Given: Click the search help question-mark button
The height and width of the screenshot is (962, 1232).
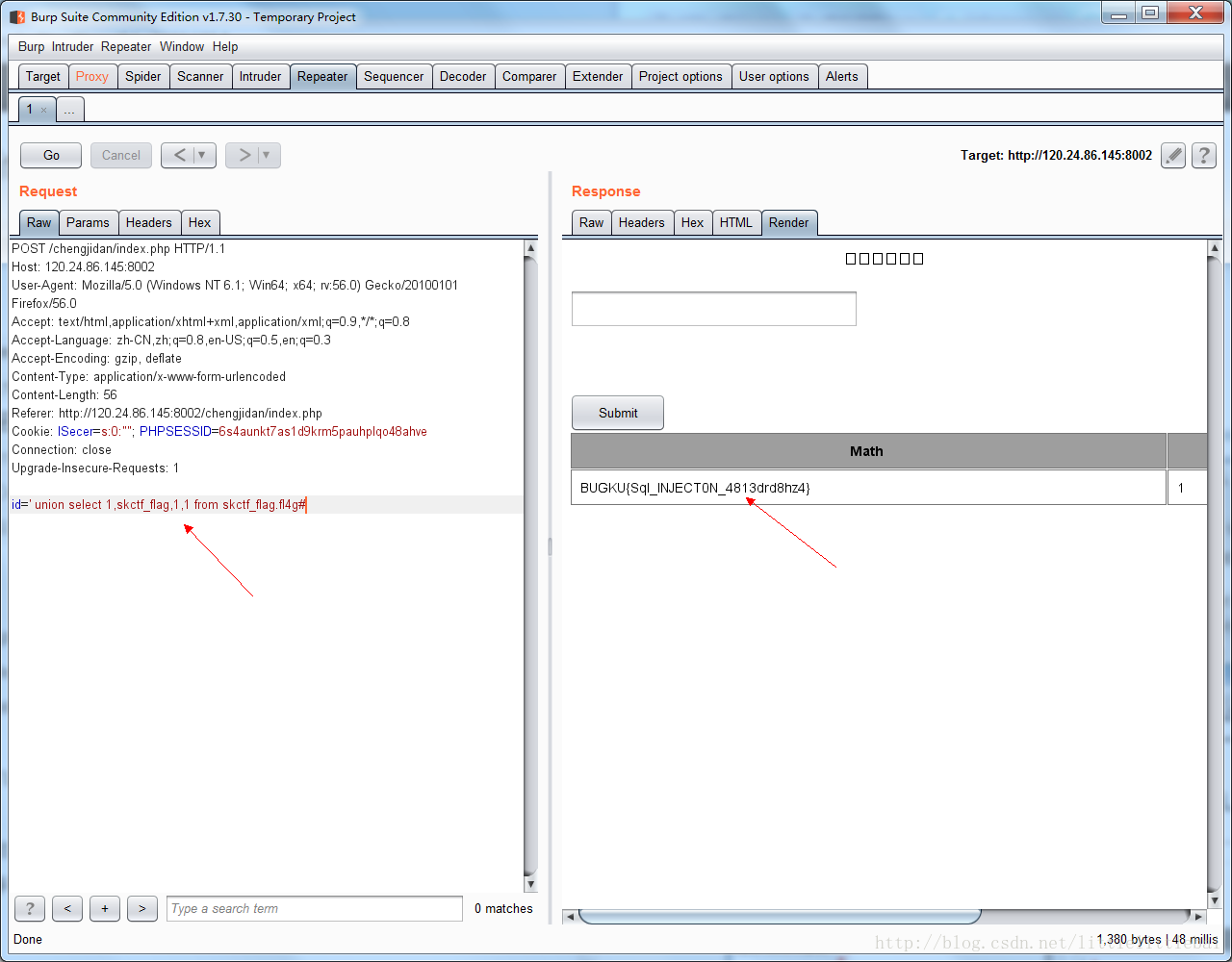Looking at the screenshot, I should click(x=30, y=908).
